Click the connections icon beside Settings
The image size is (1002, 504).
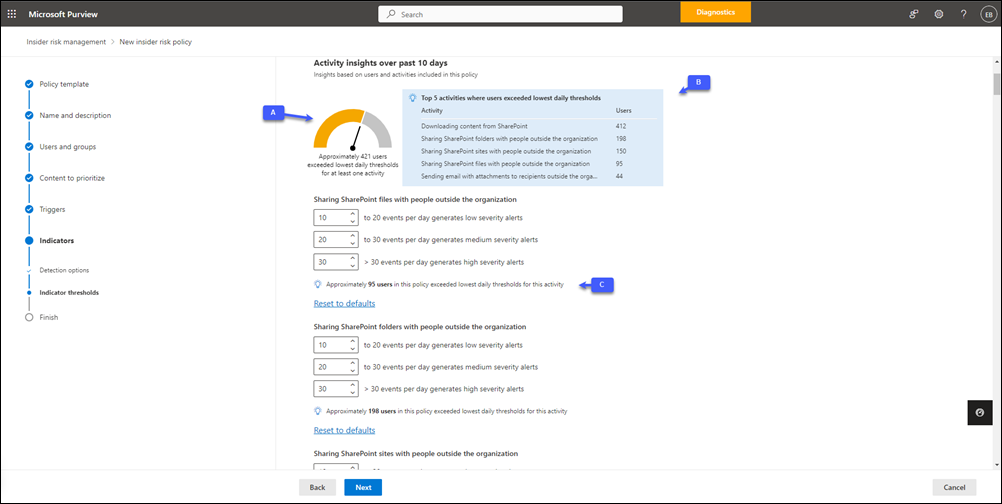(914, 14)
